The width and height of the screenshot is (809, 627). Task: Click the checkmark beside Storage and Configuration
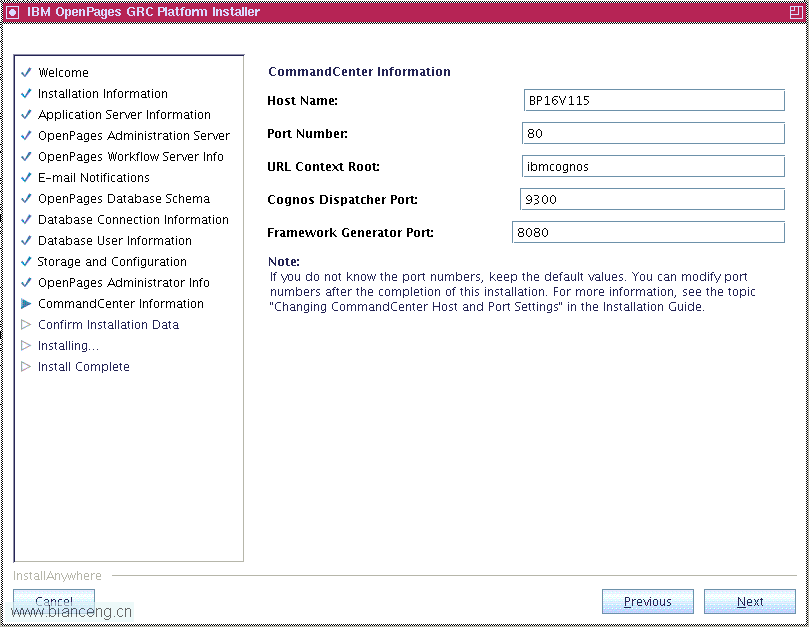pyautogui.click(x=26, y=261)
